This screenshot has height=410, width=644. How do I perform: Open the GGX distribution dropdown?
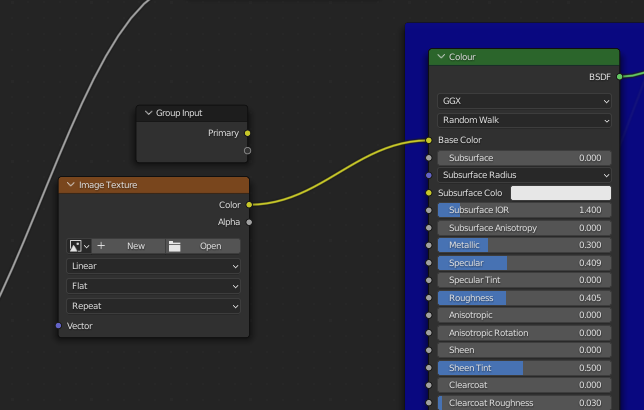click(x=524, y=101)
